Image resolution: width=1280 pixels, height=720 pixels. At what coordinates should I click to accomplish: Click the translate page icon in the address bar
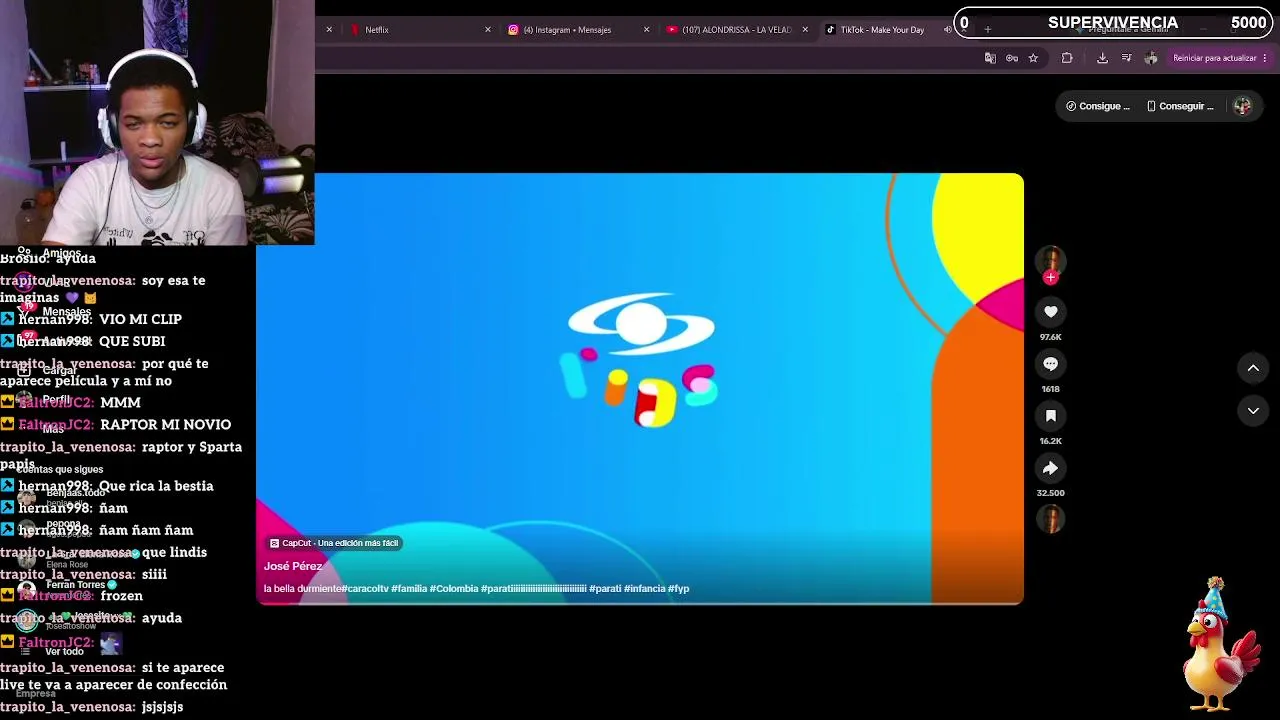pos(990,58)
